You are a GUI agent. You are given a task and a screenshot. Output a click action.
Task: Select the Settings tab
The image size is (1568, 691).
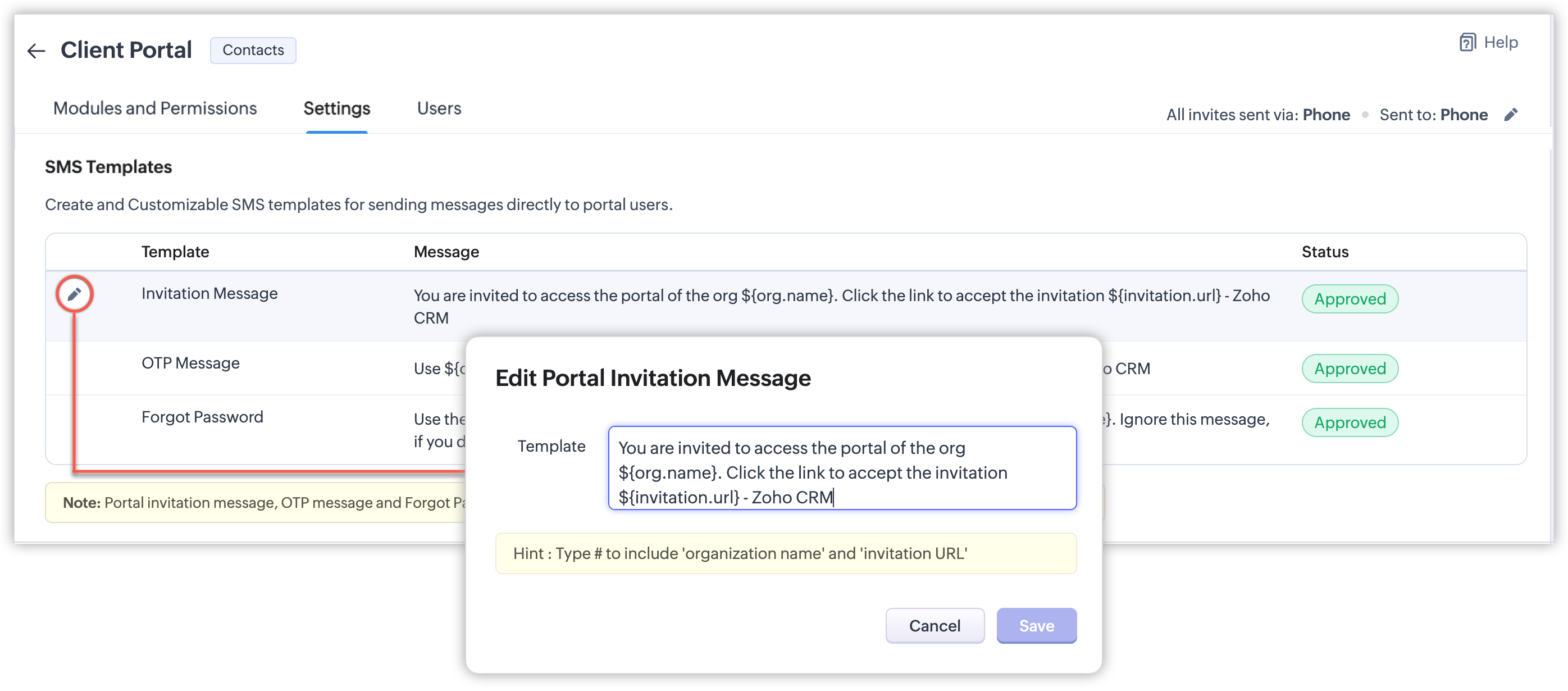tap(336, 108)
